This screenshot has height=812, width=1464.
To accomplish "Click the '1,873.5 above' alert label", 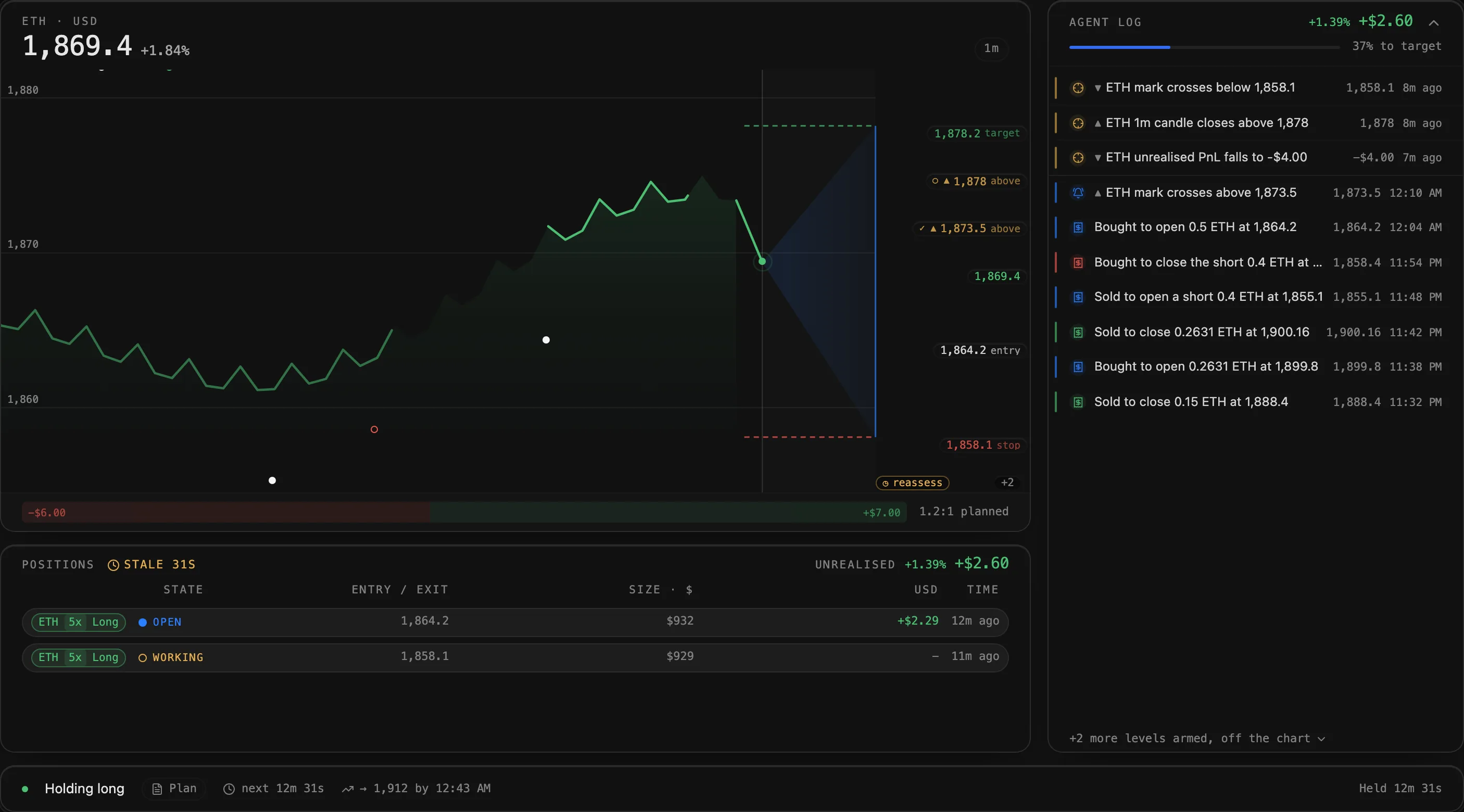I will [969, 229].
